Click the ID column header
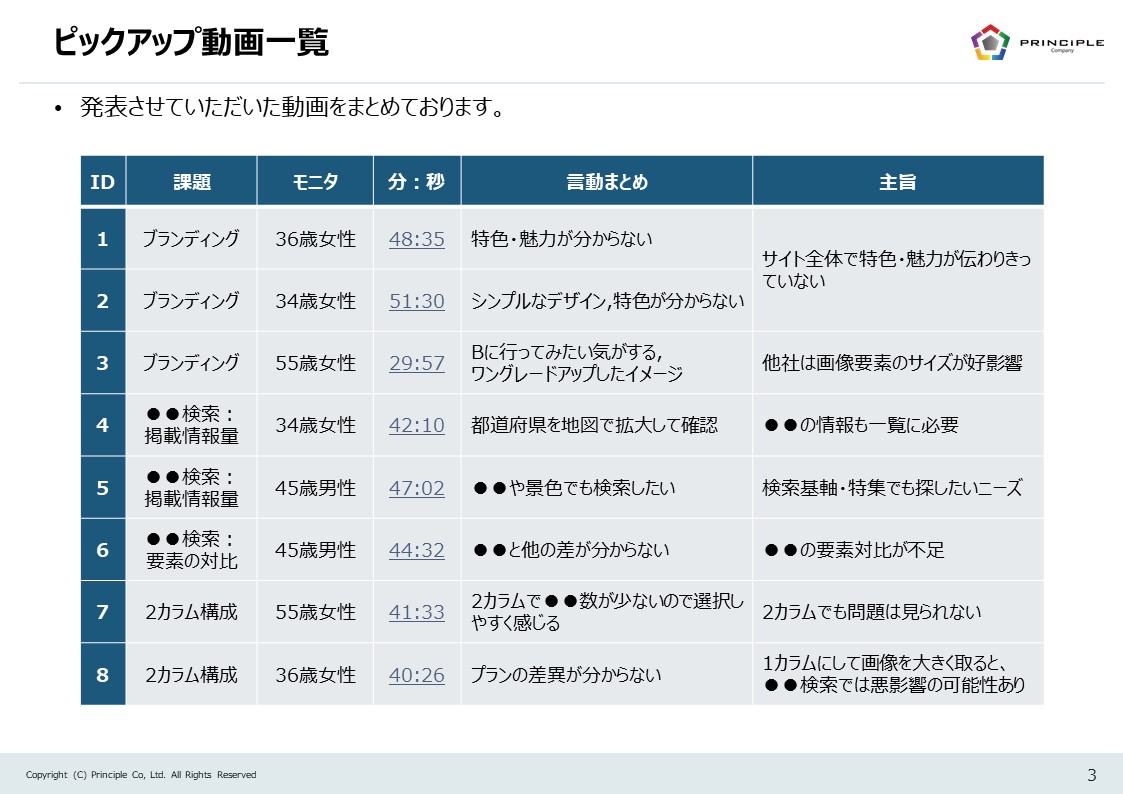The height and width of the screenshot is (794, 1123). (102, 179)
